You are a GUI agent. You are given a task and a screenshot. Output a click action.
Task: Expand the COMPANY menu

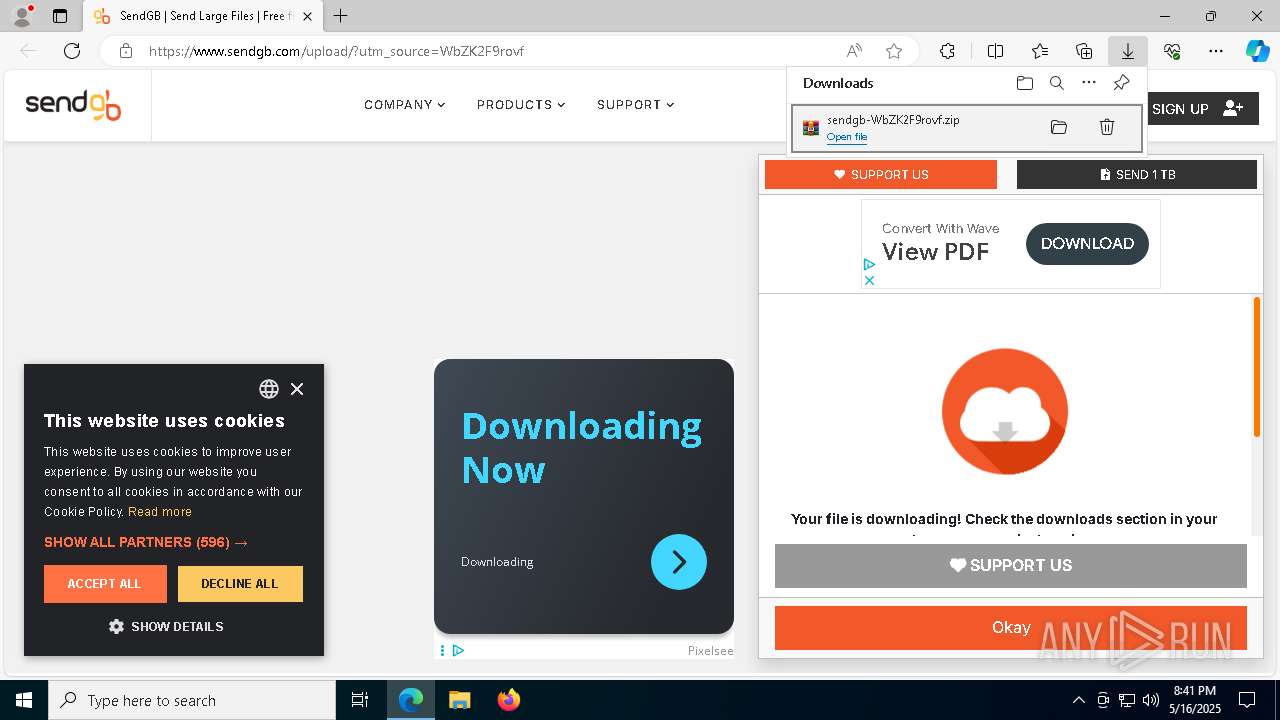405,105
